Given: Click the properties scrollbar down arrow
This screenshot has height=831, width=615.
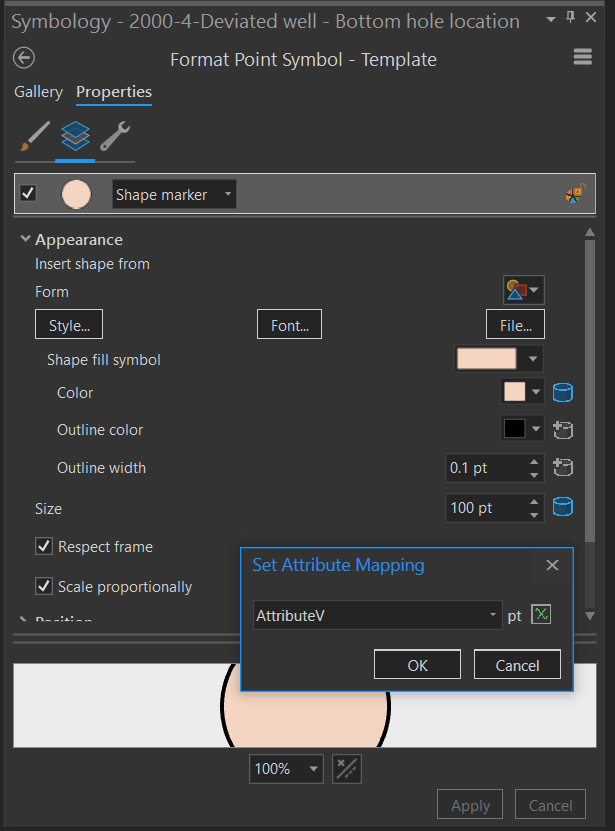Looking at the screenshot, I should click(590, 616).
